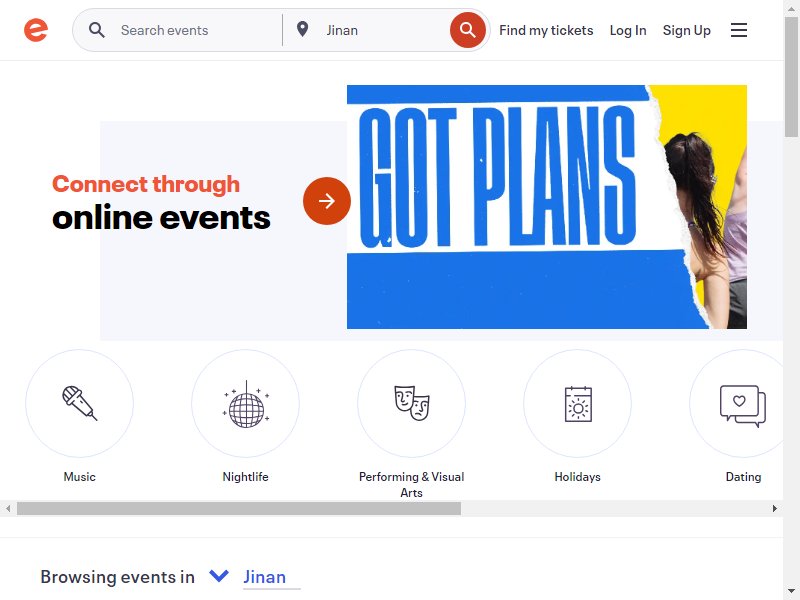Click the Holidays category label
The width and height of the screenshot is (800, 600).
pos(578,477)
